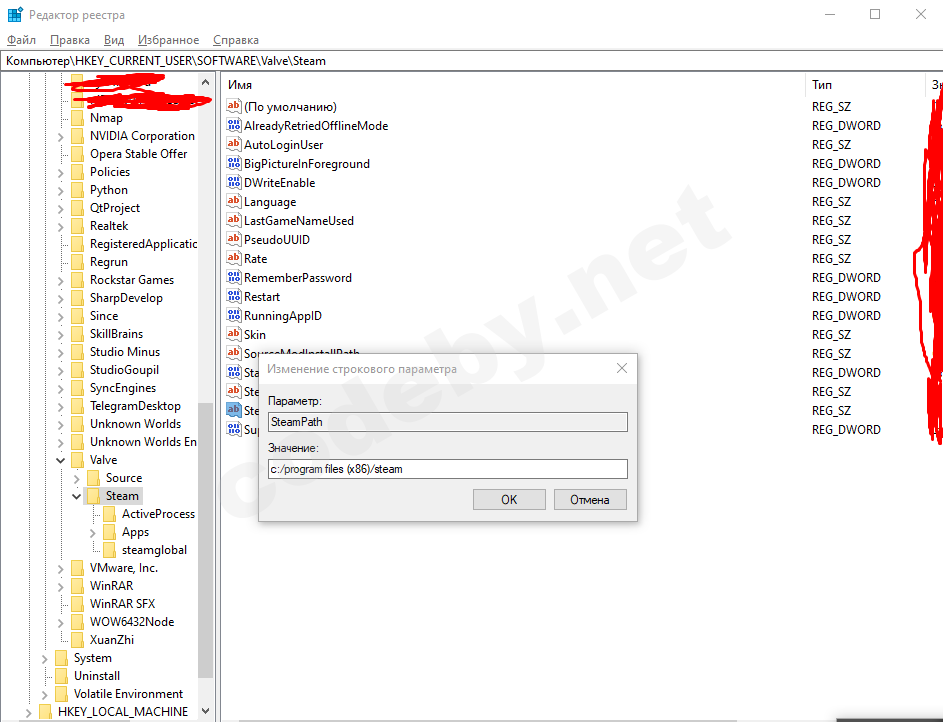Click the HKEY_LOCAL_MACHINE folder icon
The image size is (943, 722).
(x=45, y=712)
